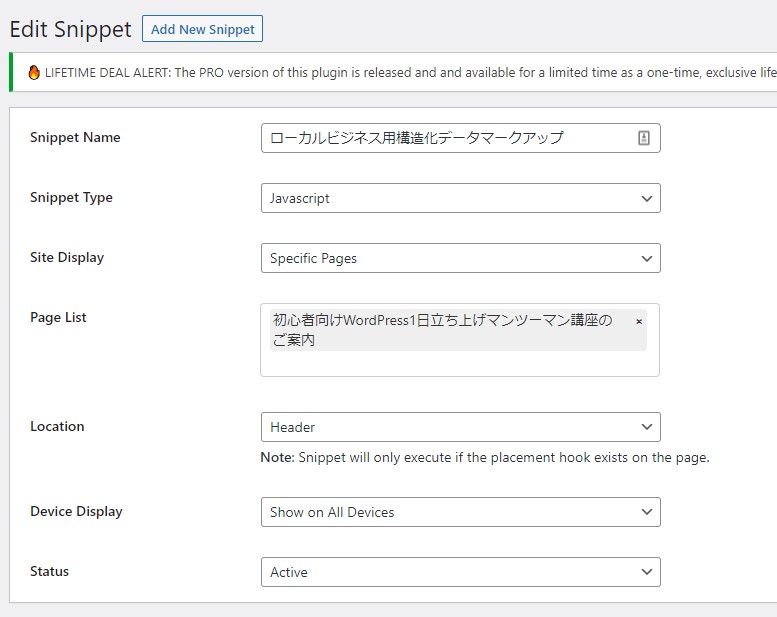Remove the selected page tag with the × icon

tap(639, 322)
